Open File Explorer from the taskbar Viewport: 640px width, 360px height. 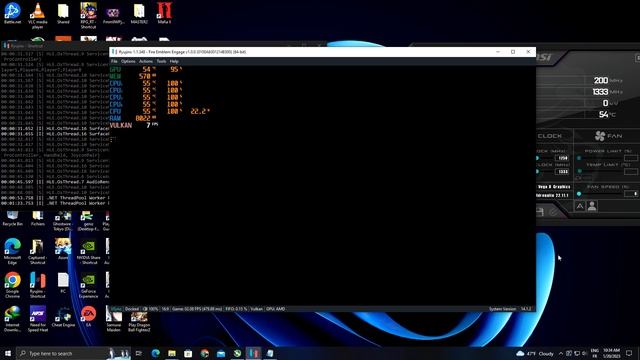point(172,353)
